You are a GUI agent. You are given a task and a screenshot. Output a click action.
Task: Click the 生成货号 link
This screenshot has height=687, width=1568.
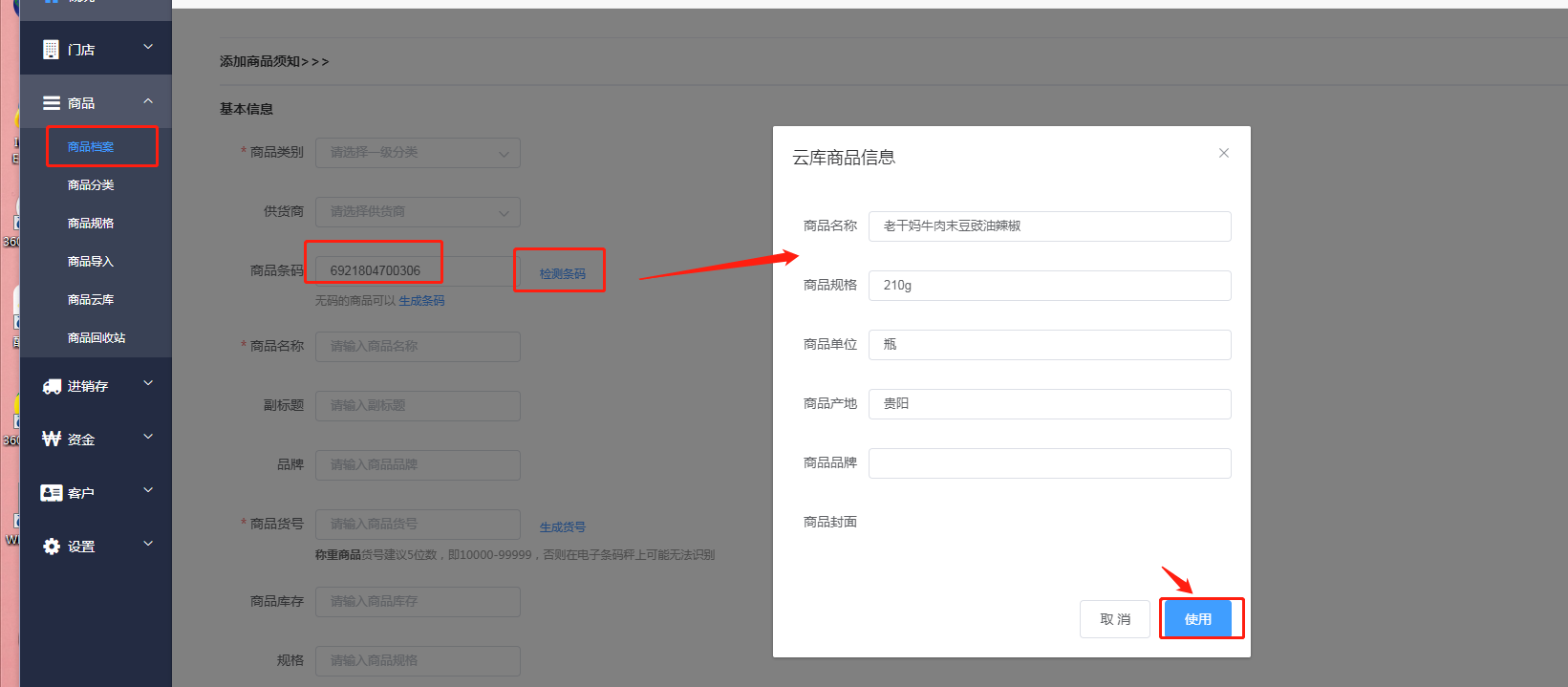(x=563, y=527)
